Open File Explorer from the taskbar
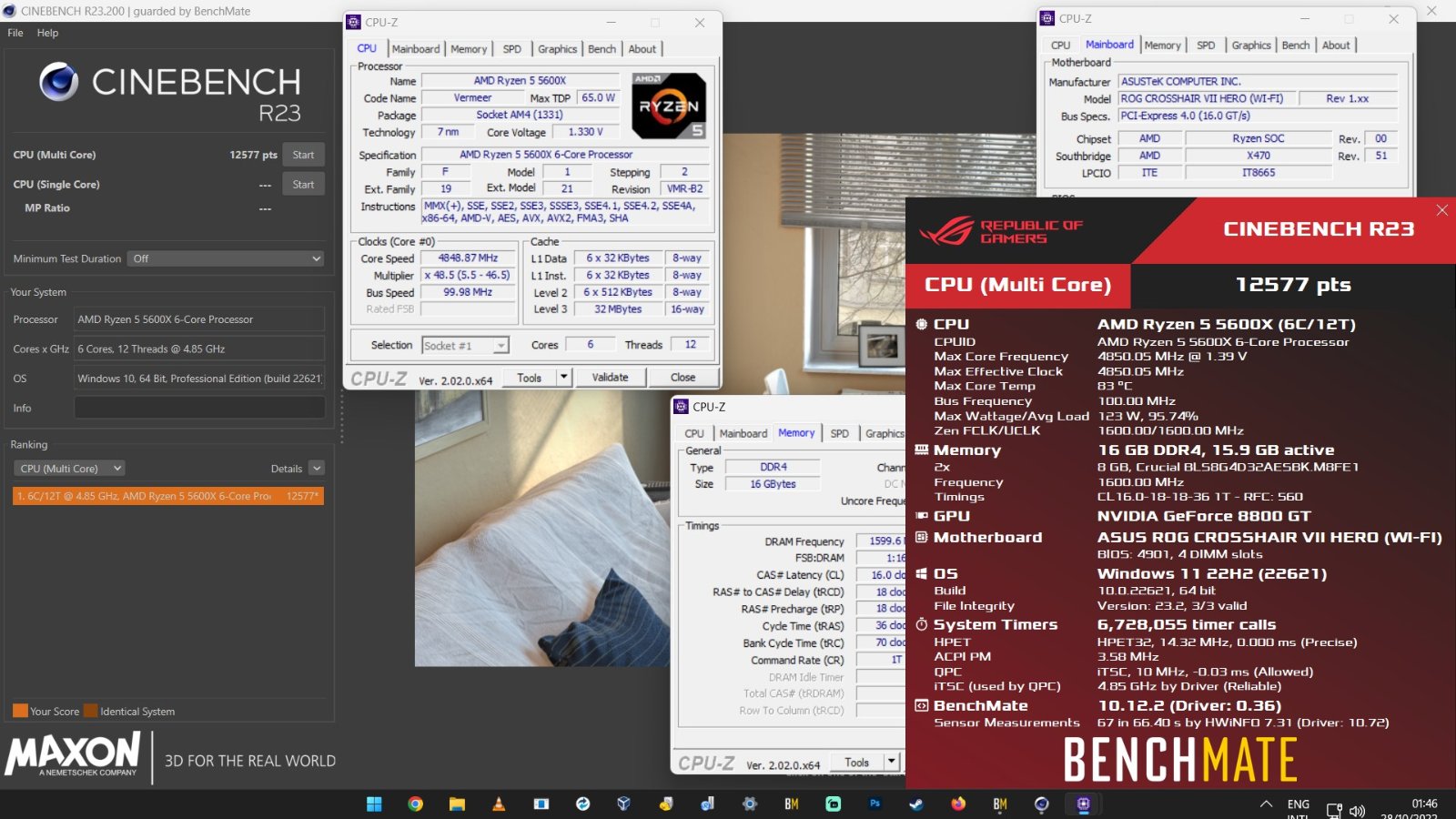This screenshot has width=1456, height=819. pos(457,804)
